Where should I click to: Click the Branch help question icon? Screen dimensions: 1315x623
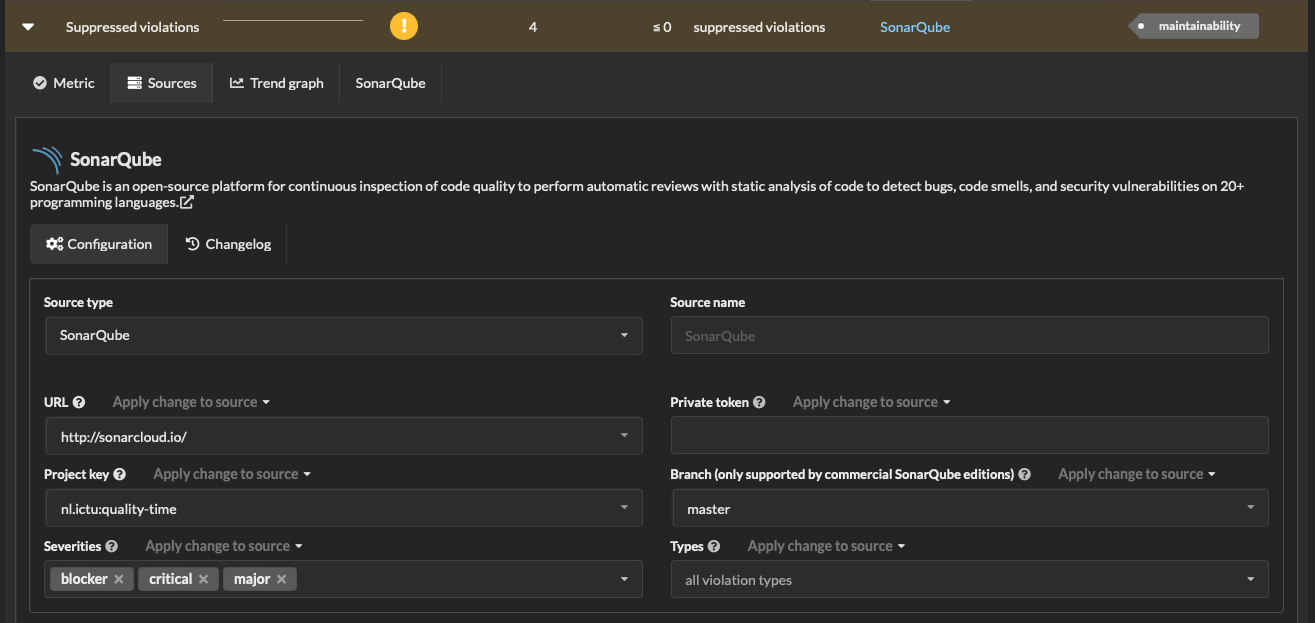[1024, 474]
